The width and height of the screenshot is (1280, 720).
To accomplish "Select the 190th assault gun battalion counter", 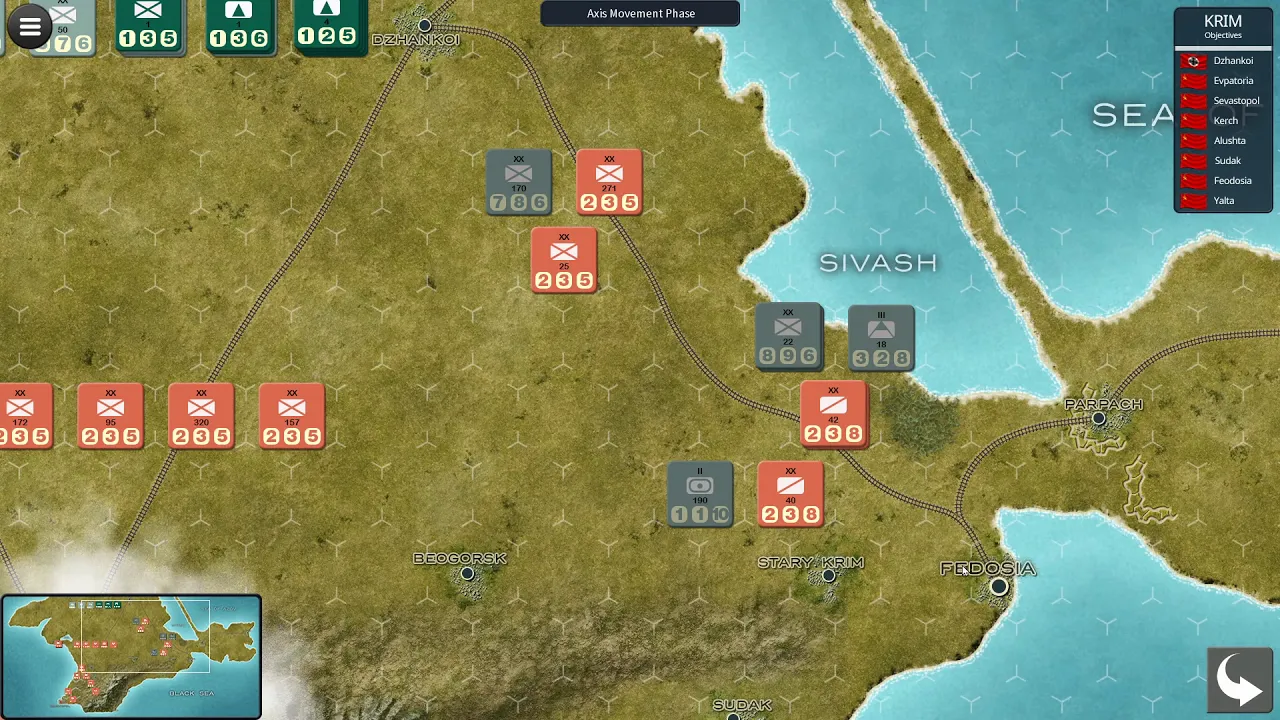I will click(x=700, y=494).
